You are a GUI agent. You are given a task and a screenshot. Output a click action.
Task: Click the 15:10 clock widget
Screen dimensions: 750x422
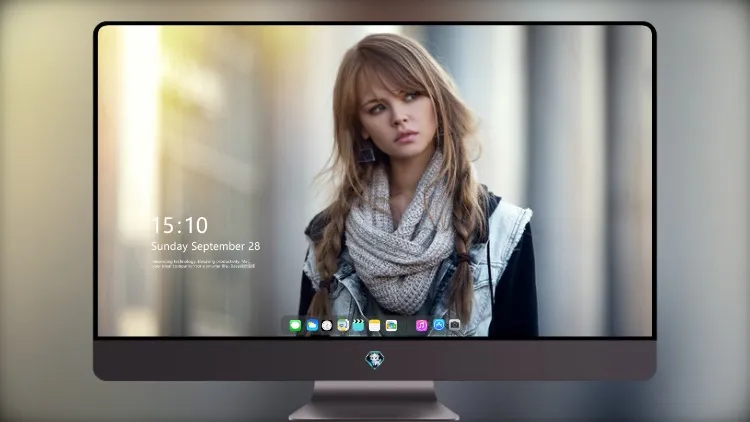180,225
